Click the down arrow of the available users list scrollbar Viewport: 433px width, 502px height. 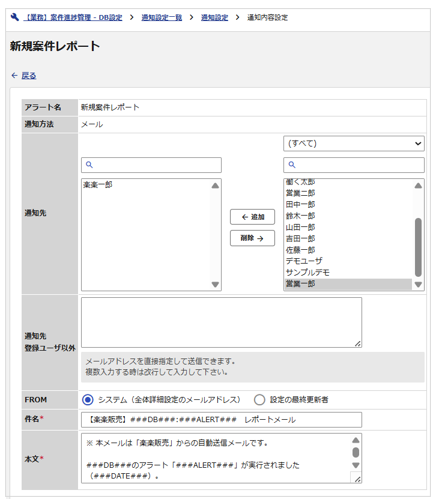[x=418, y=284]
